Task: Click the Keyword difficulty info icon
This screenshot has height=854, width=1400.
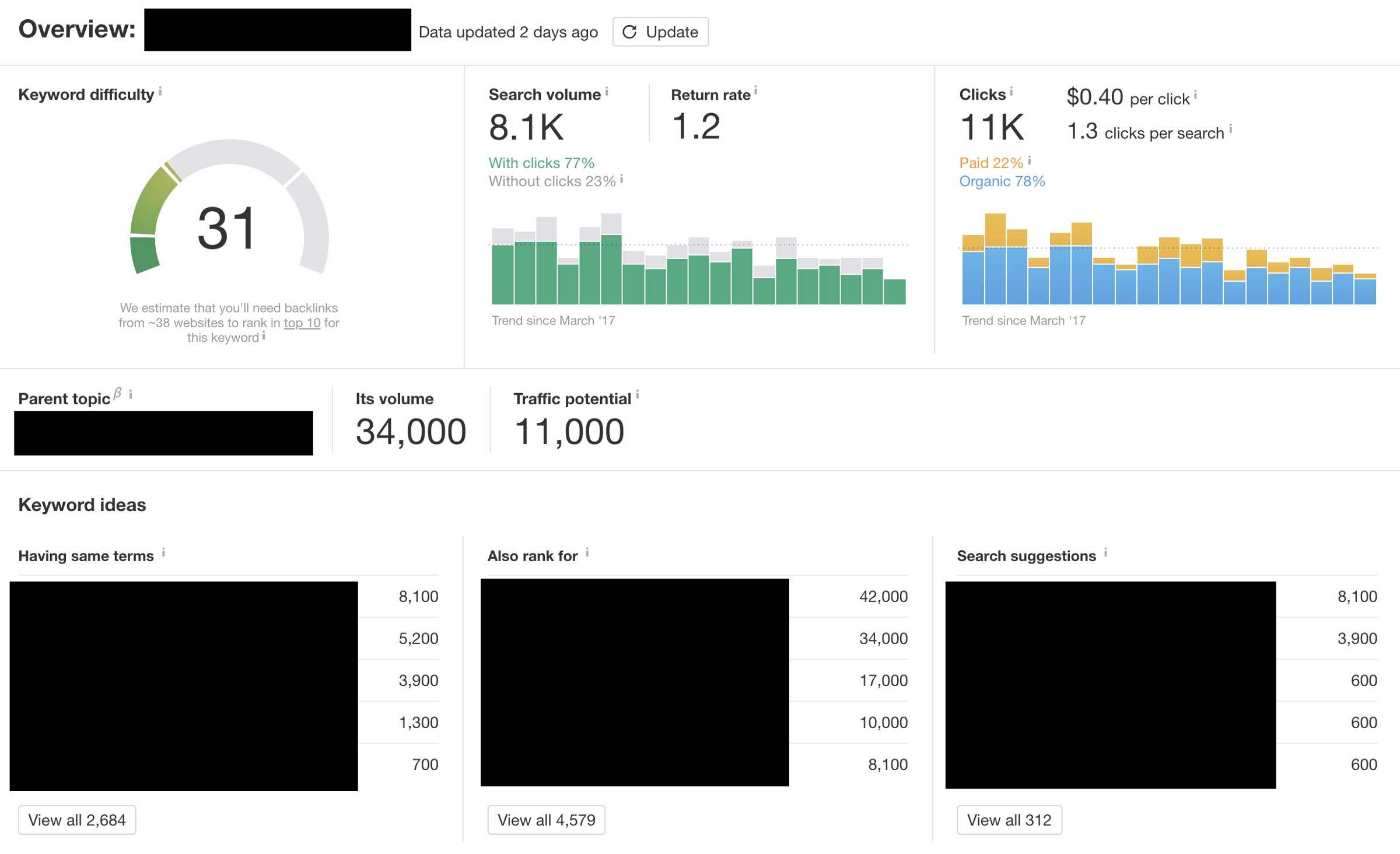Action: coord(160,92)
